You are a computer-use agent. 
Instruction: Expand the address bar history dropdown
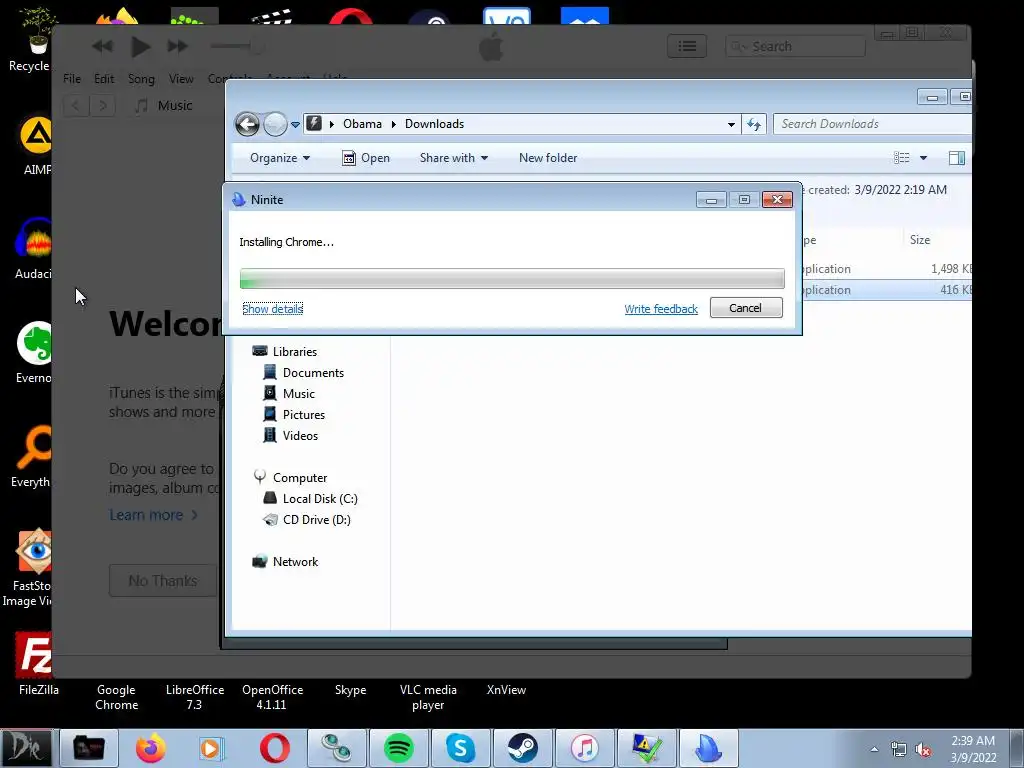pos(731,124)
